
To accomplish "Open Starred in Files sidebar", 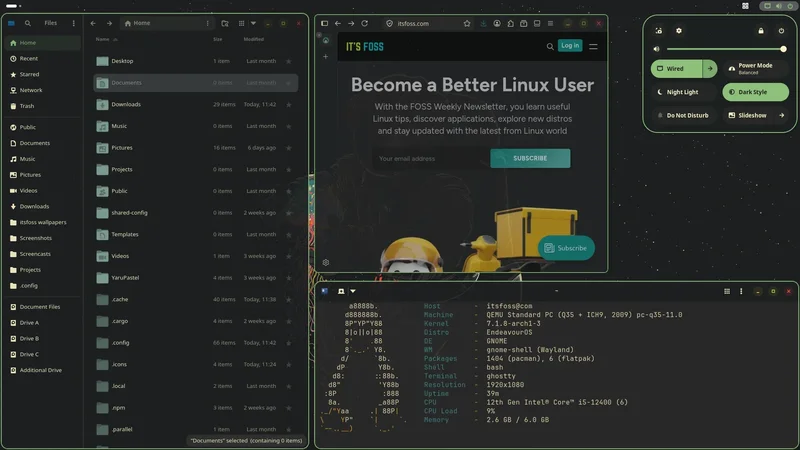I will coord(42,74).
